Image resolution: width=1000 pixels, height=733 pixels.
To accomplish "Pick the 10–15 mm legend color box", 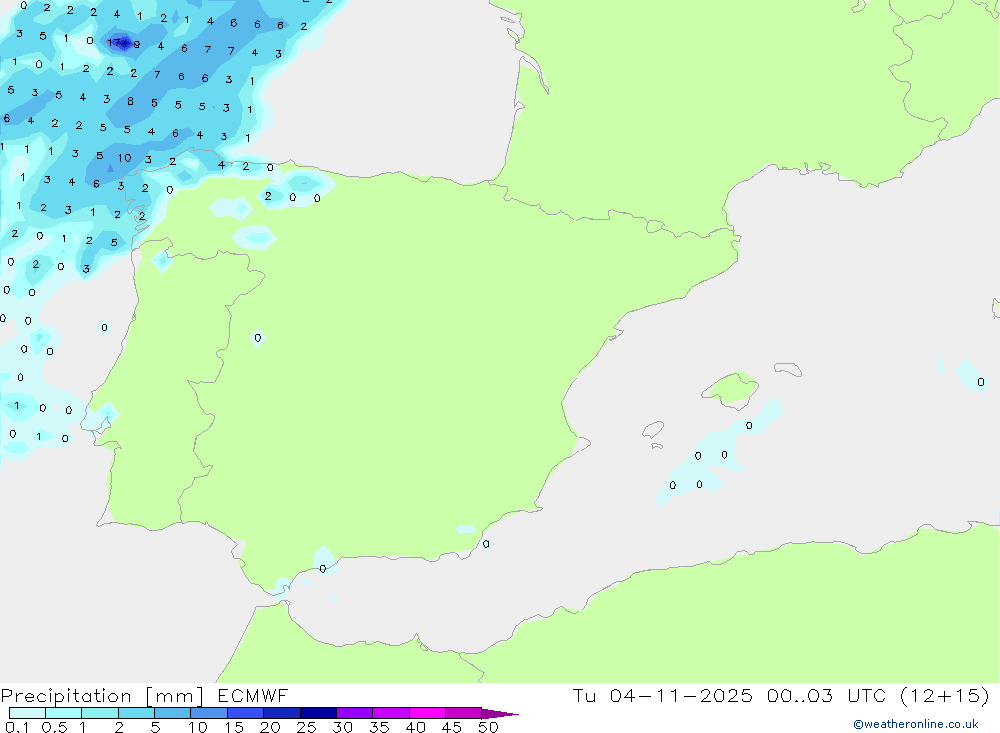I will coord(209,713).
